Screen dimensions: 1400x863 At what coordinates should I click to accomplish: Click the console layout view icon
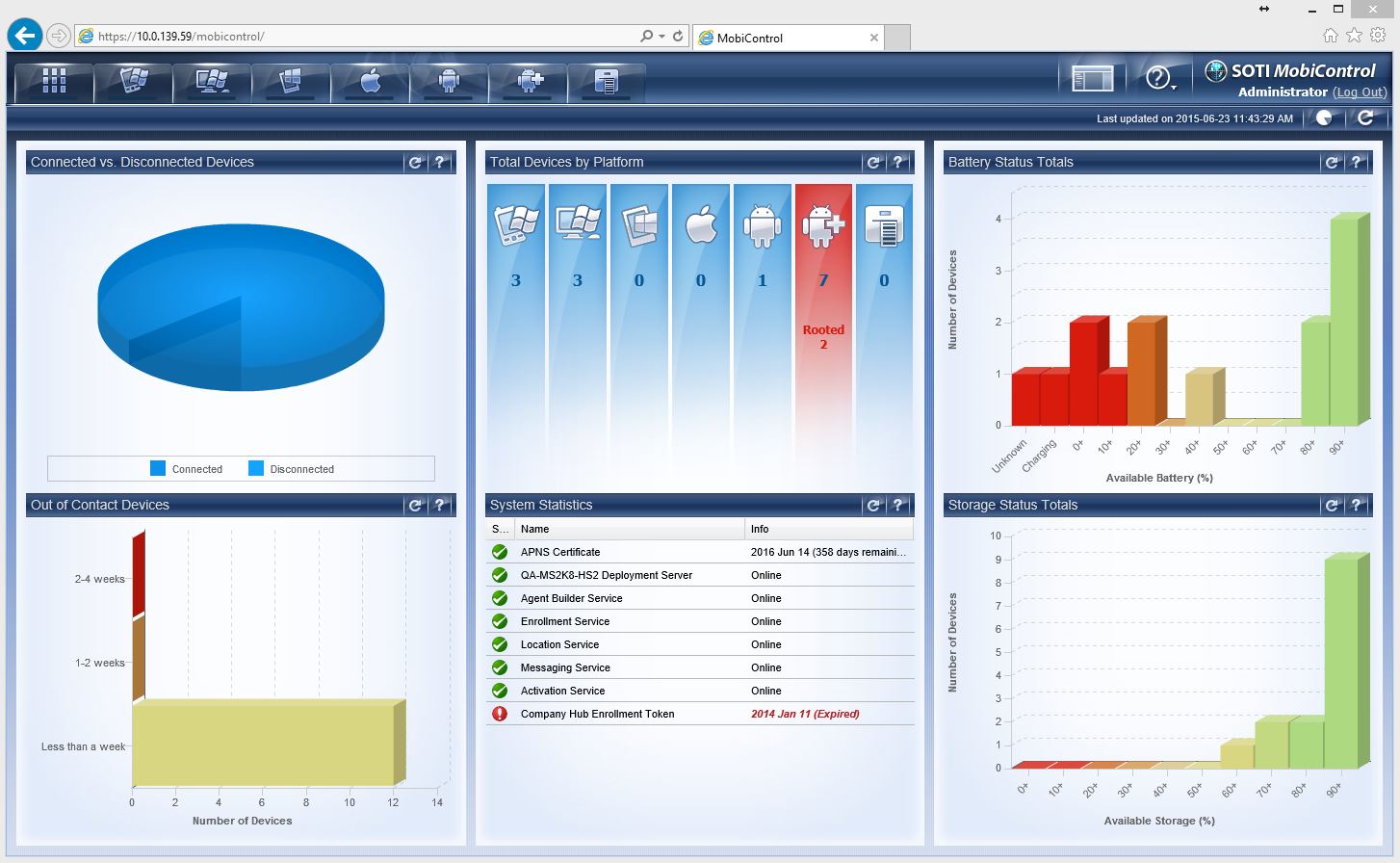(1092, 79)
